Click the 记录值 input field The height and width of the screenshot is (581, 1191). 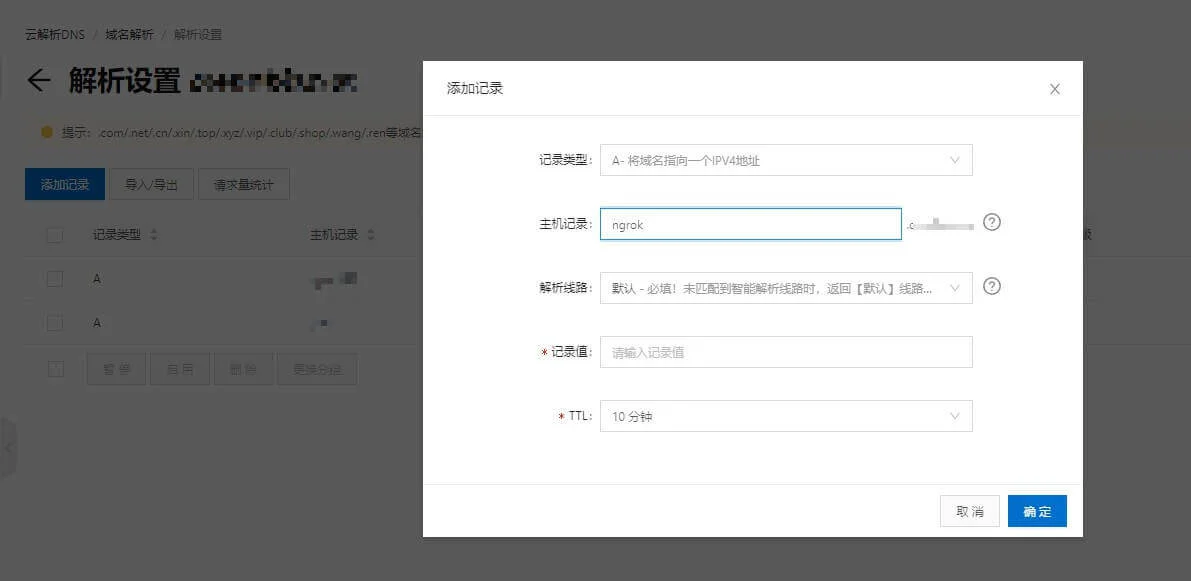pos(785,352)
